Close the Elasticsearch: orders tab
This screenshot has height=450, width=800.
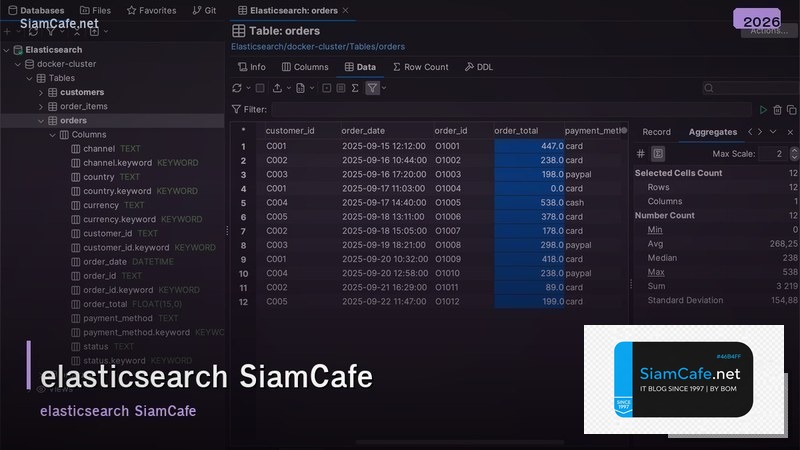[345, 10]
